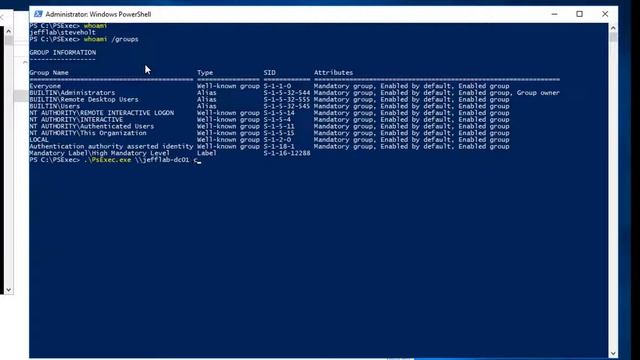Click the 'Everyone' group name
The image size is (640, 360).
(x=45, y=86)
